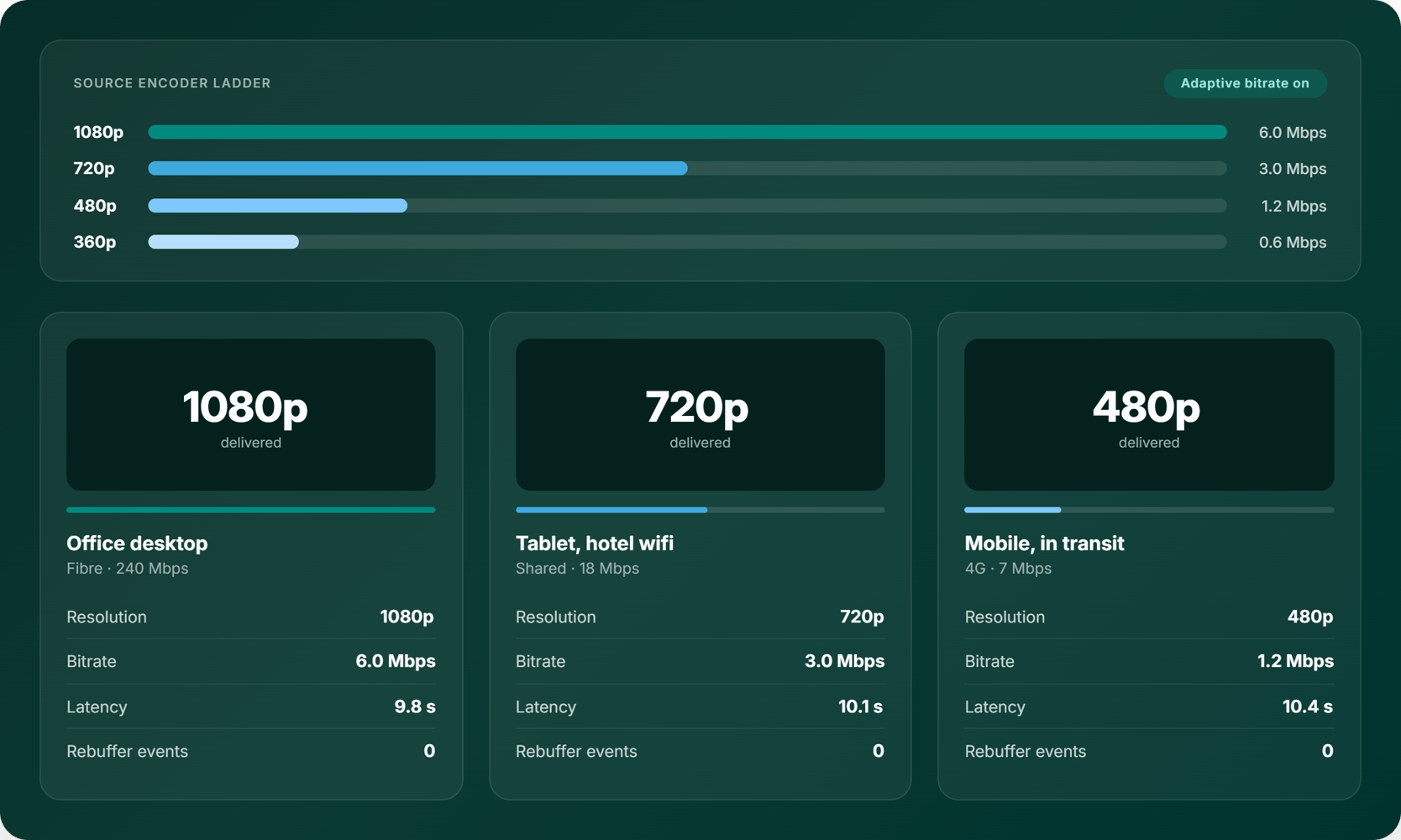Select the 480p encoder ladder bar

tap(687, 205)
